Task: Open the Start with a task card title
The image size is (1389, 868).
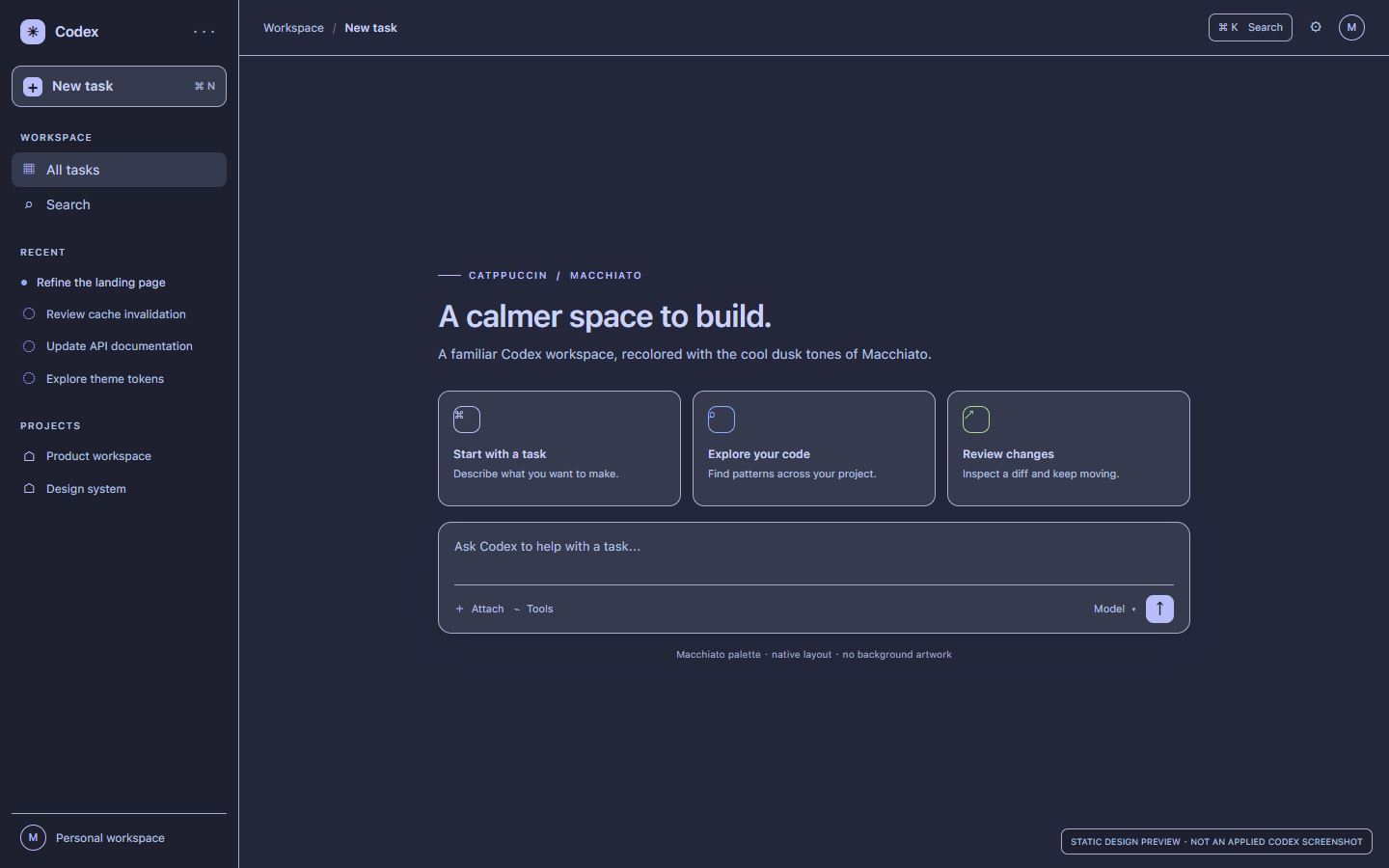Action: 500,454
